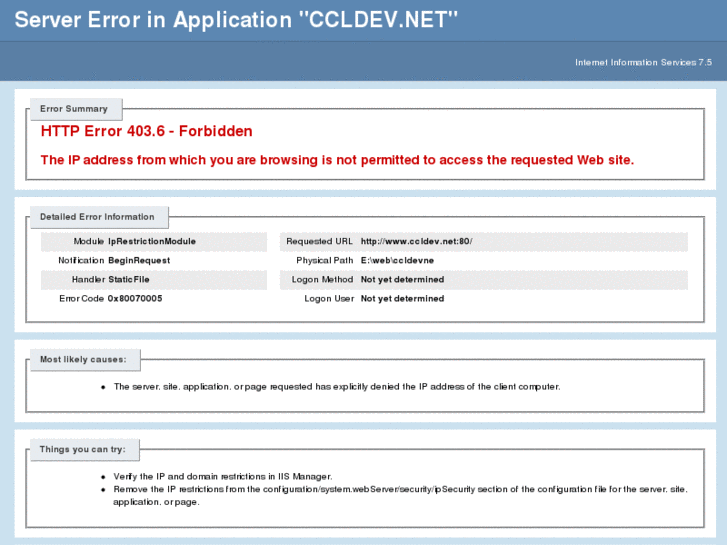727x545 pixels.
Task: Select the Error Summary section label
Action: point(74,109)
